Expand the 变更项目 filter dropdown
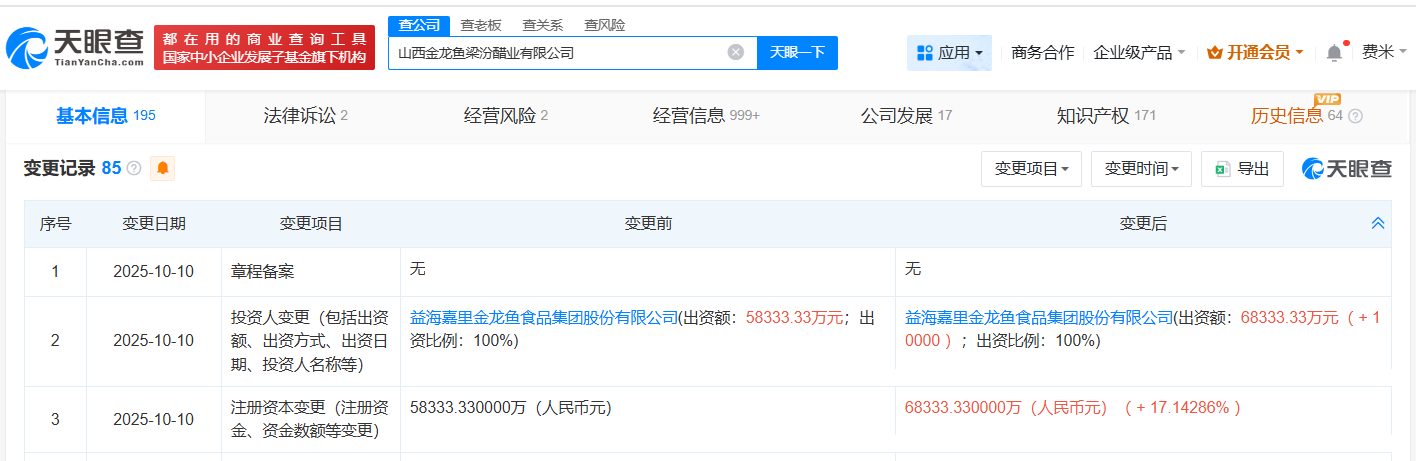Image resolution: width=1416 pixels, height=461 pixels. [x=1031, y=169]
